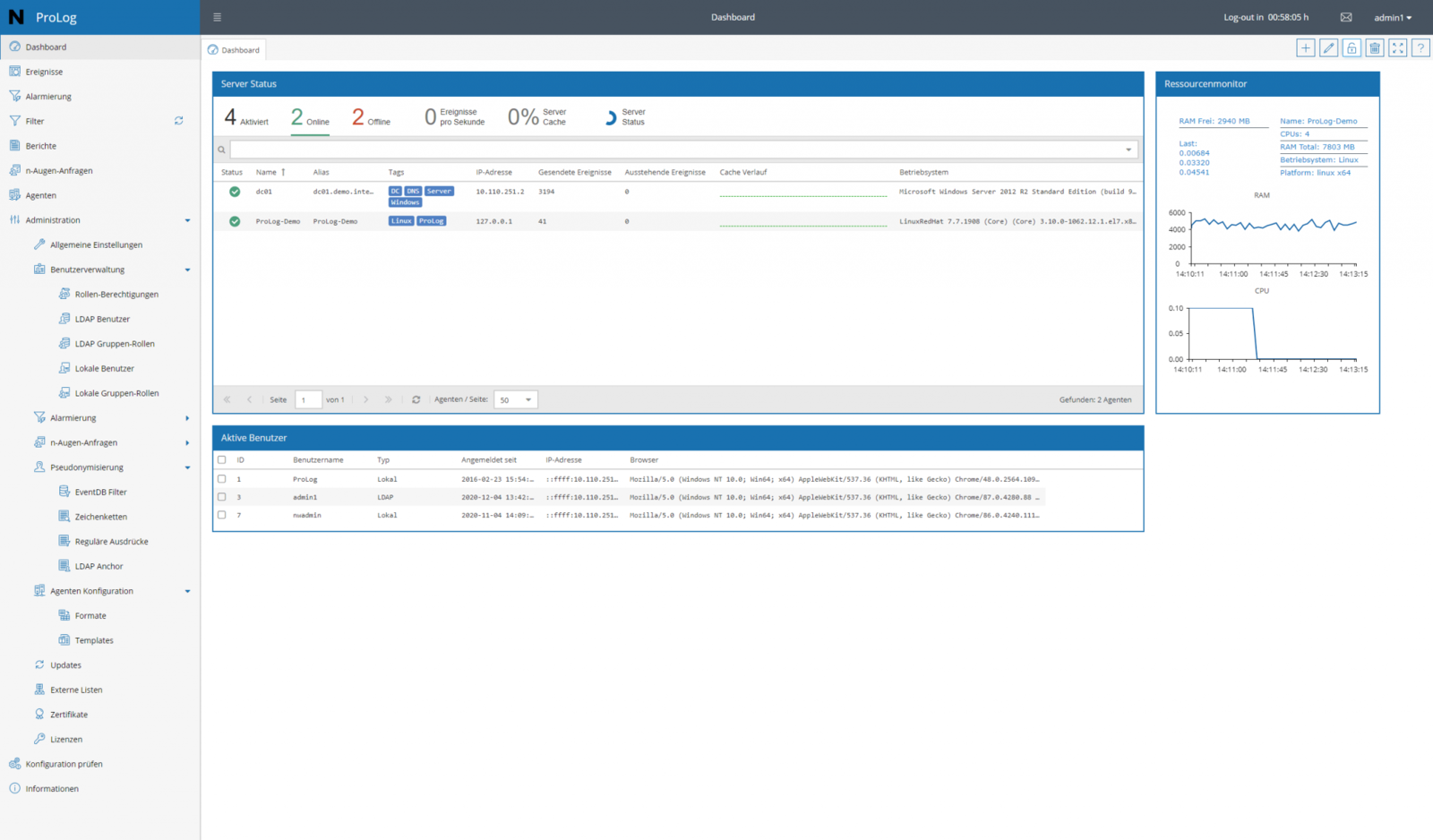Open dashboard help via the question mark icon
1433x840 pixels.
click(x=1420, y=47)
